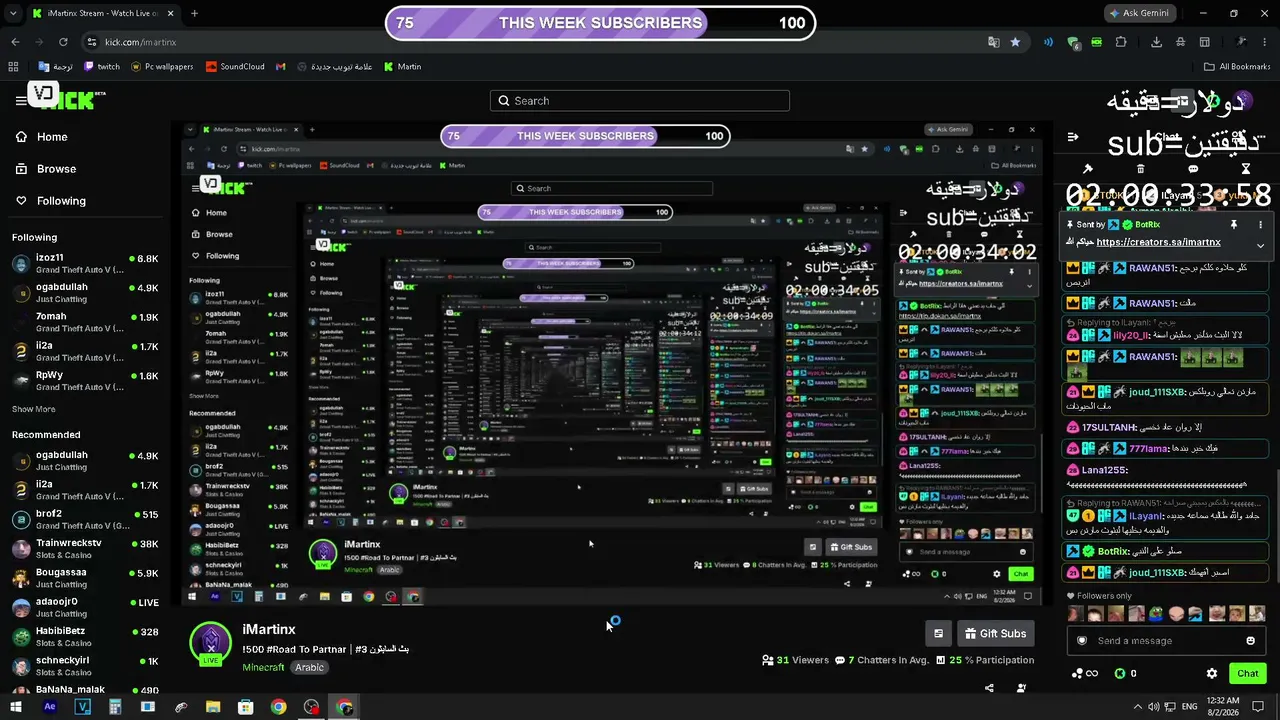Open After Effects from the taskbar

(49, 707)
